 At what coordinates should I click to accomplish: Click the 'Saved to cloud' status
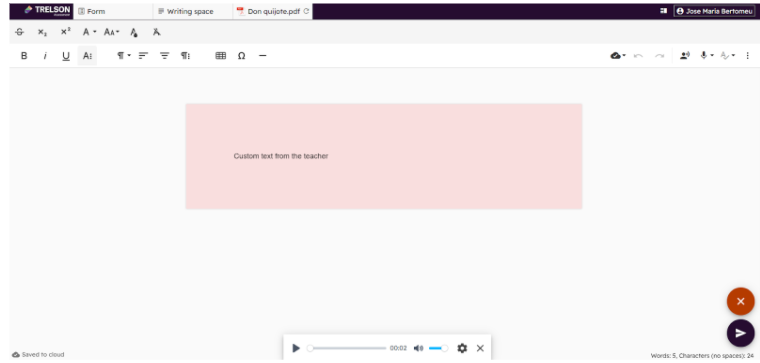point(38,354)
